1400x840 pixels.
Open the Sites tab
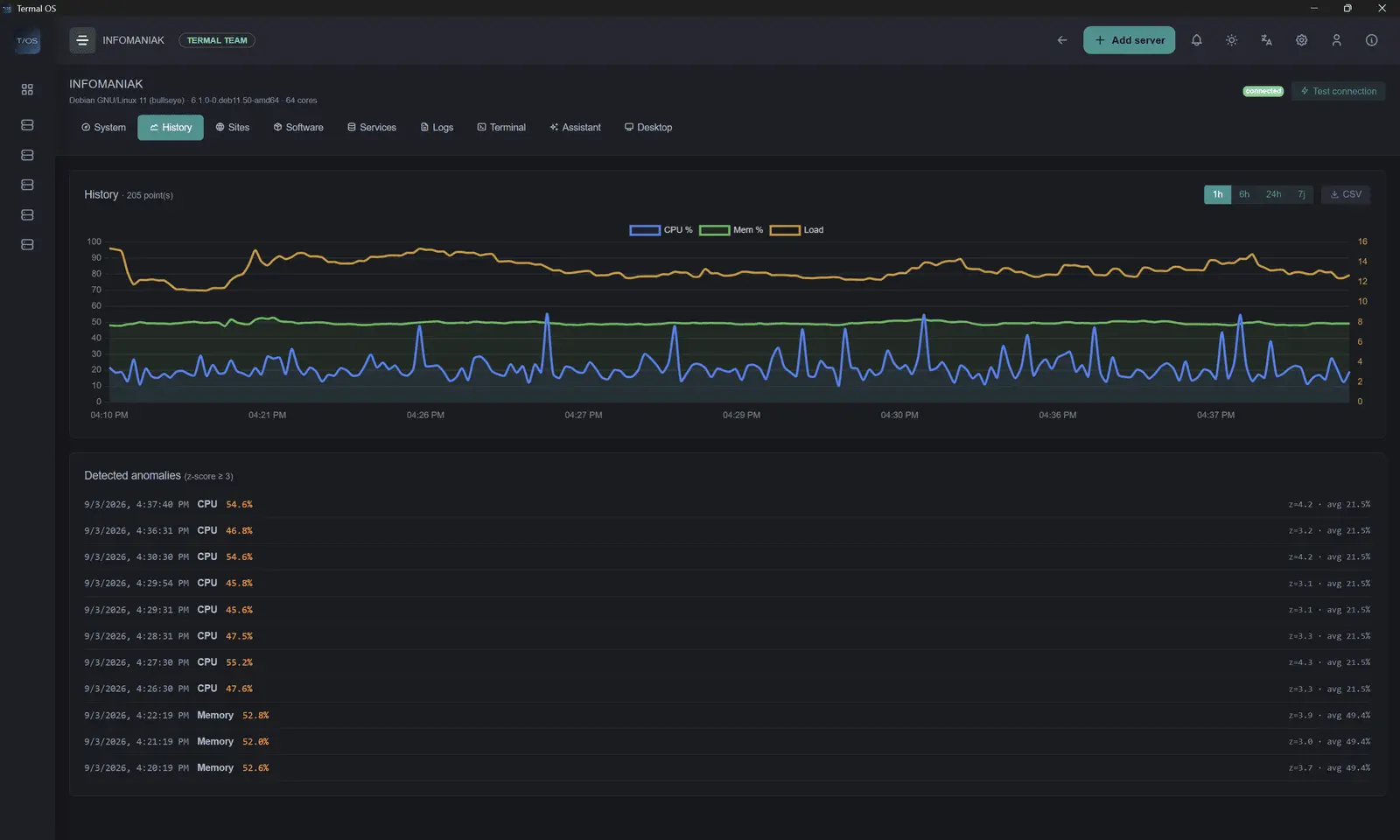click(x=233, y=128)
